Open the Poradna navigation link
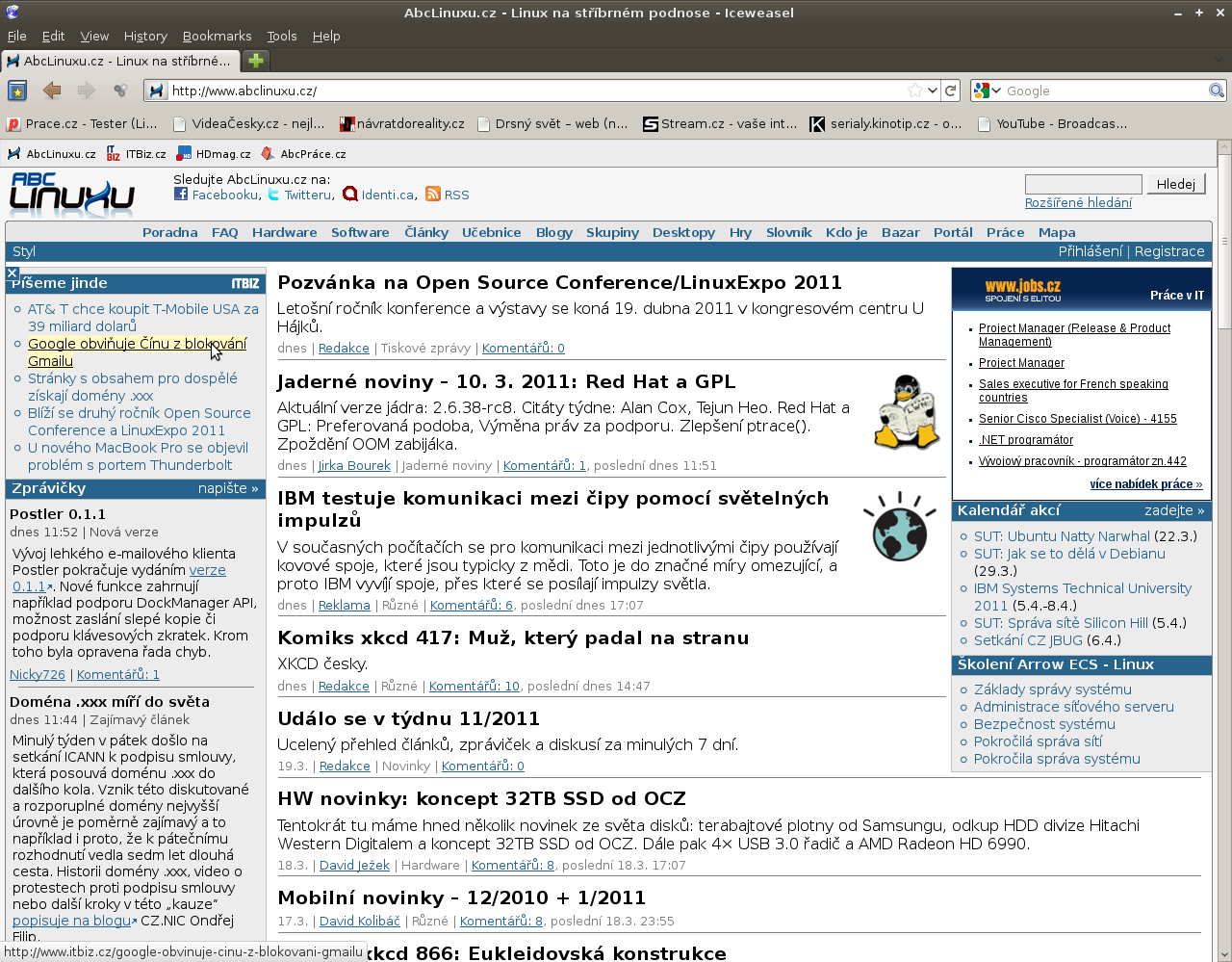1232x962 pixels. tap(169, 232)
